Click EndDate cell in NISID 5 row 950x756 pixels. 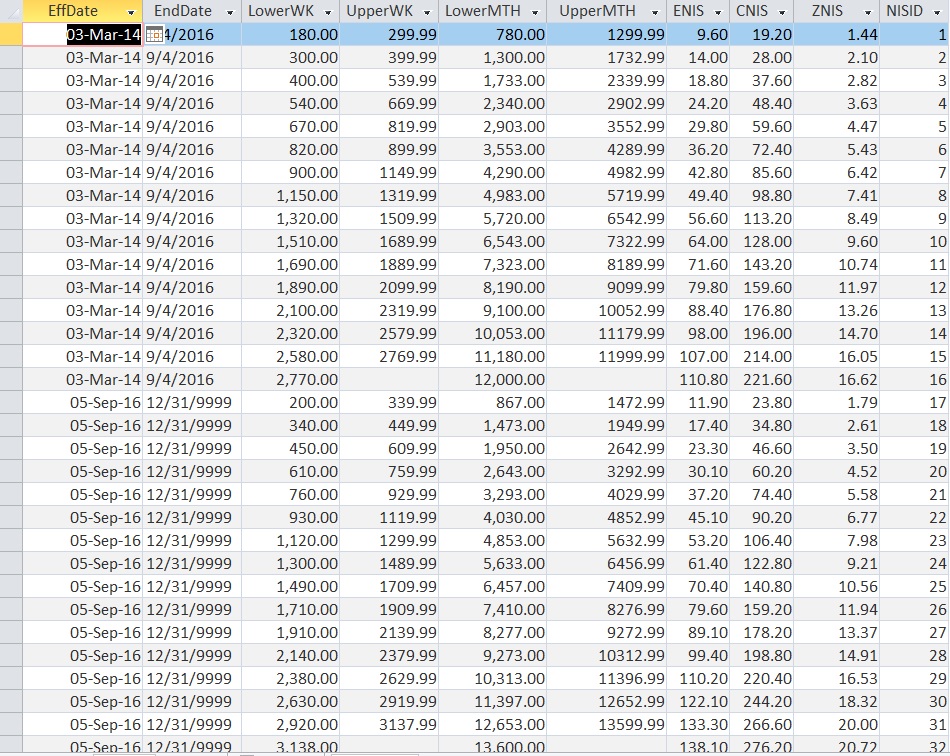[x=192, y=127]
